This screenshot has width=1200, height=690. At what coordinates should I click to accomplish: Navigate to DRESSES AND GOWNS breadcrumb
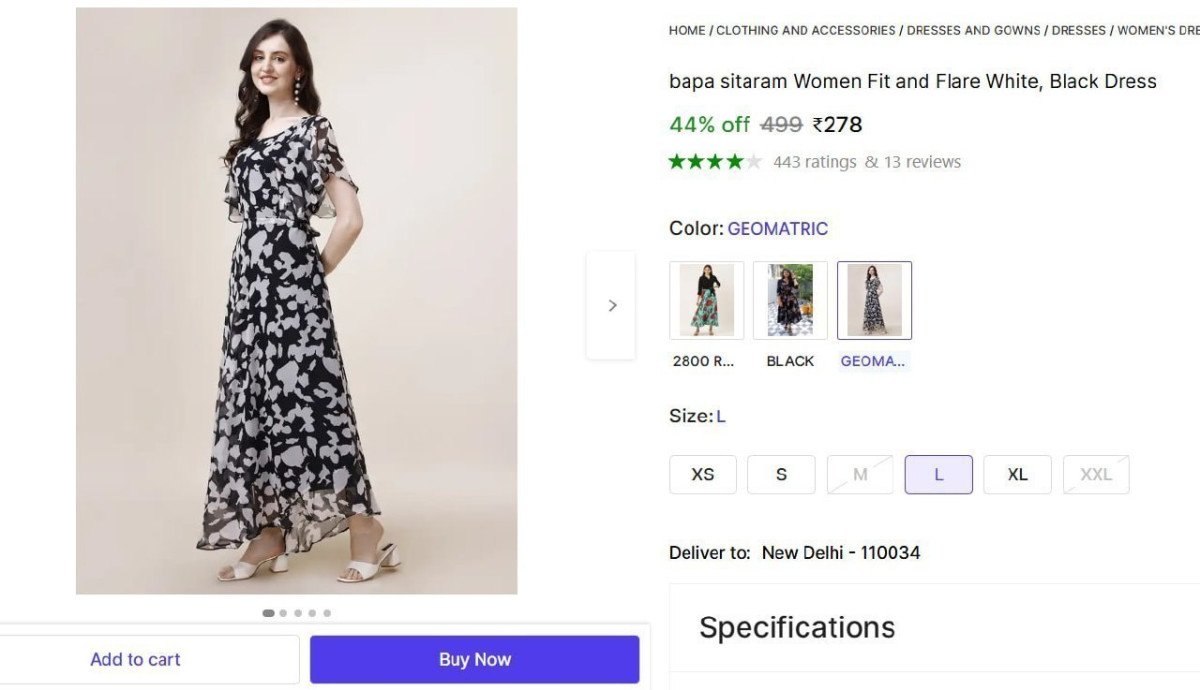pos(973,31)
